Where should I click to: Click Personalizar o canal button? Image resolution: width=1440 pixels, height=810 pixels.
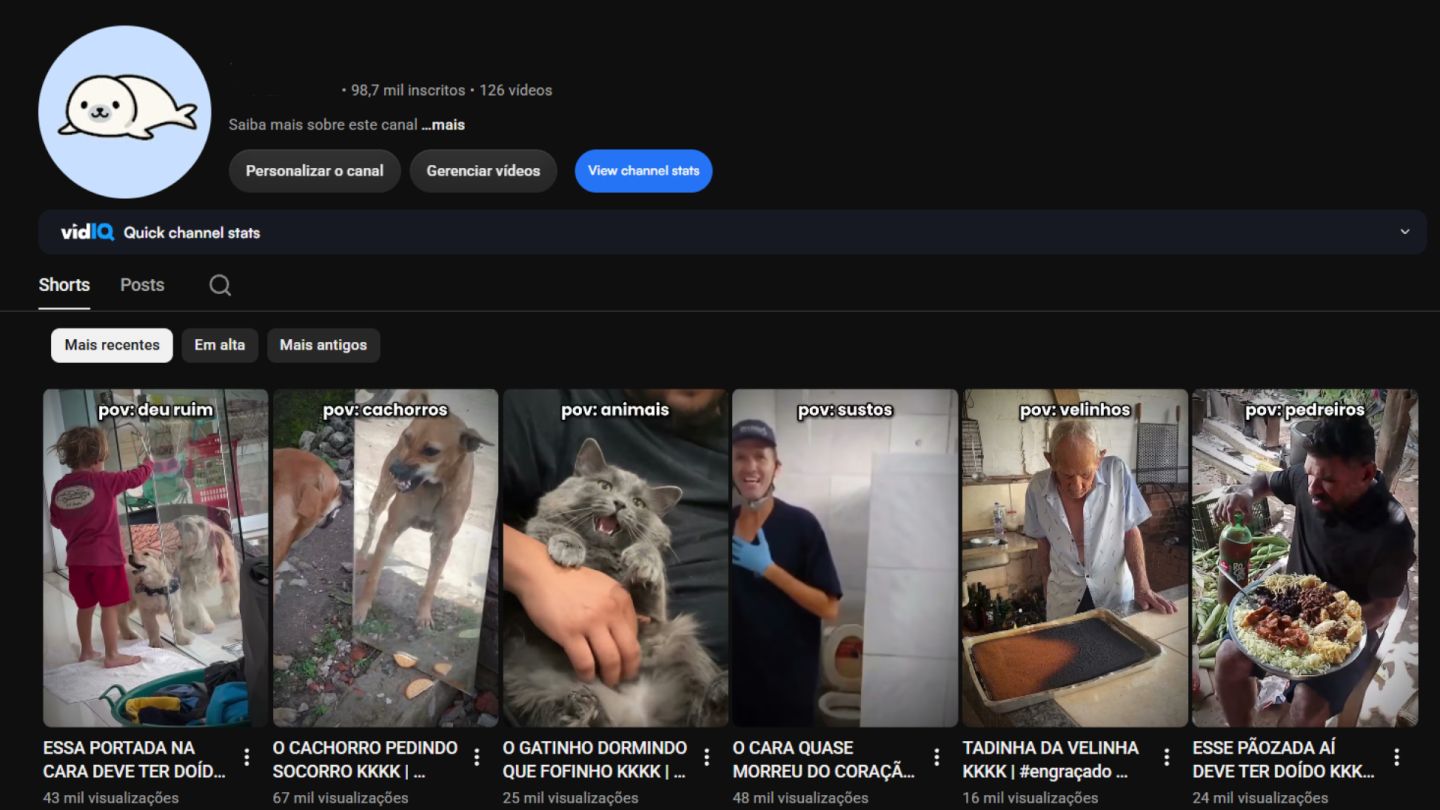point(315,171)
